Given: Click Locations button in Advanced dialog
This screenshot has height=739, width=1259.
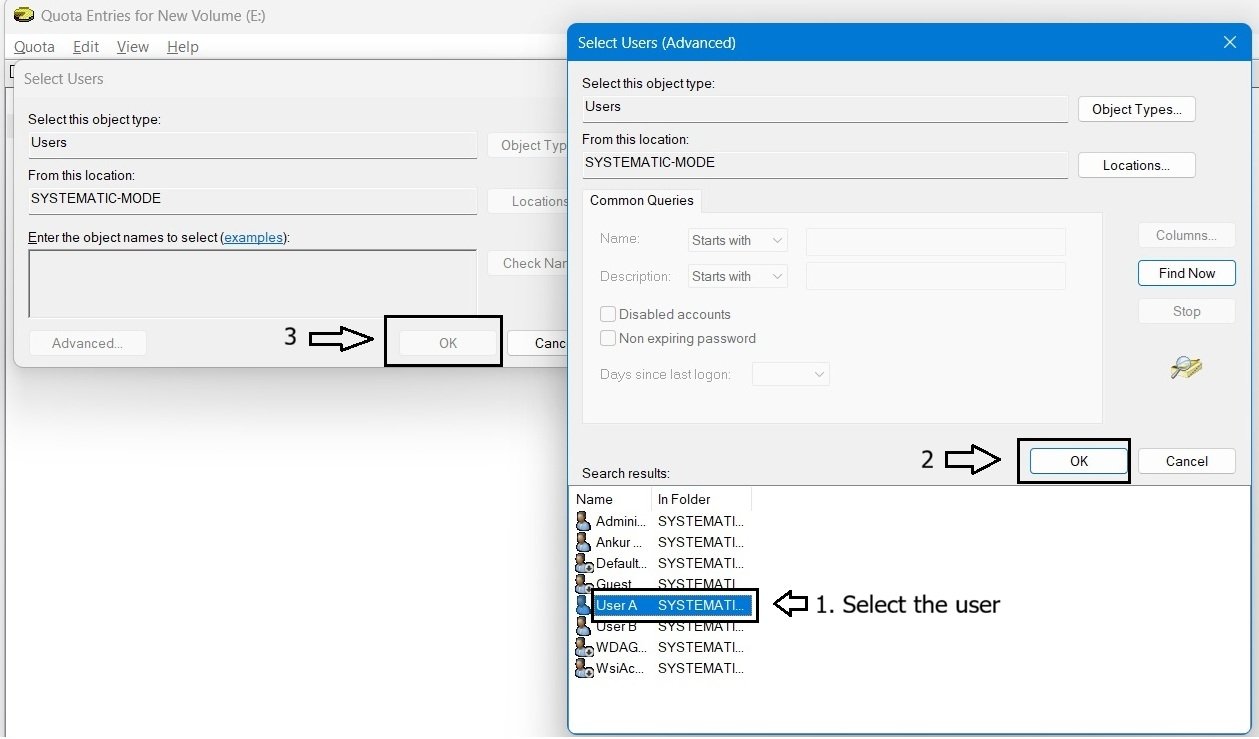Looking at the screenshot, I should pyautogui.click(x=1137, y=165).
